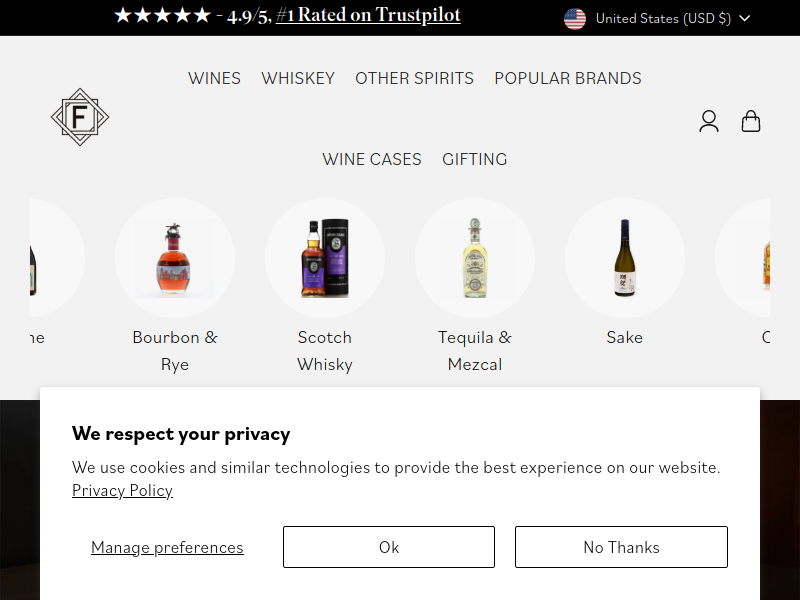
Task: Expand the country currency dropdown chevron
Action: coord(745,18)
